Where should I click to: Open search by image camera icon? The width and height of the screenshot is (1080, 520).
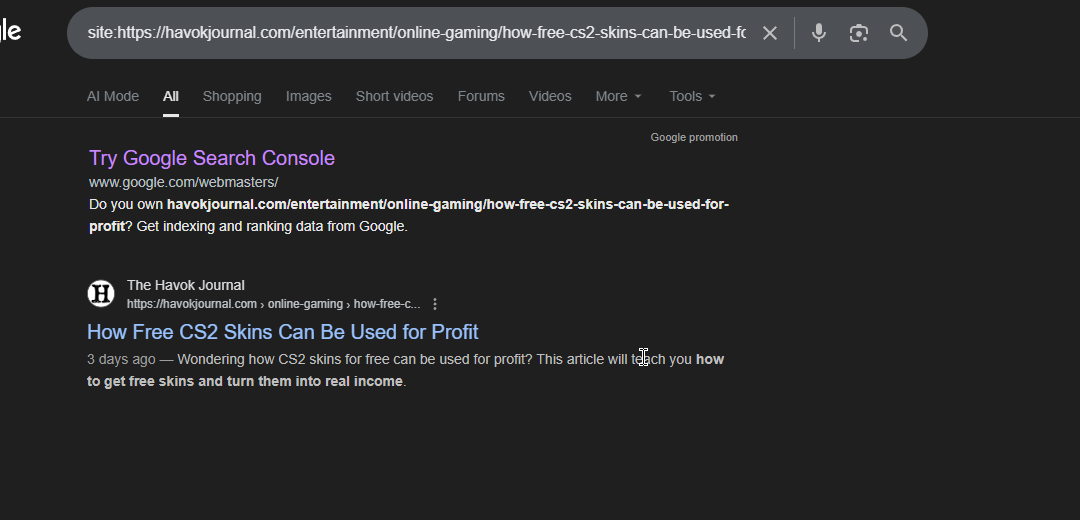tap(858, 33)
